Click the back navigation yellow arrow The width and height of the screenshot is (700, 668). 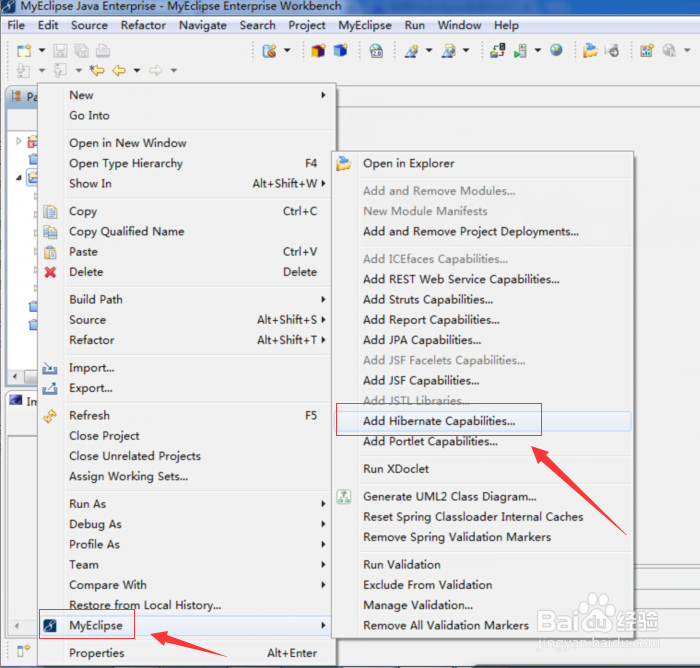click(x=119, y=71)
